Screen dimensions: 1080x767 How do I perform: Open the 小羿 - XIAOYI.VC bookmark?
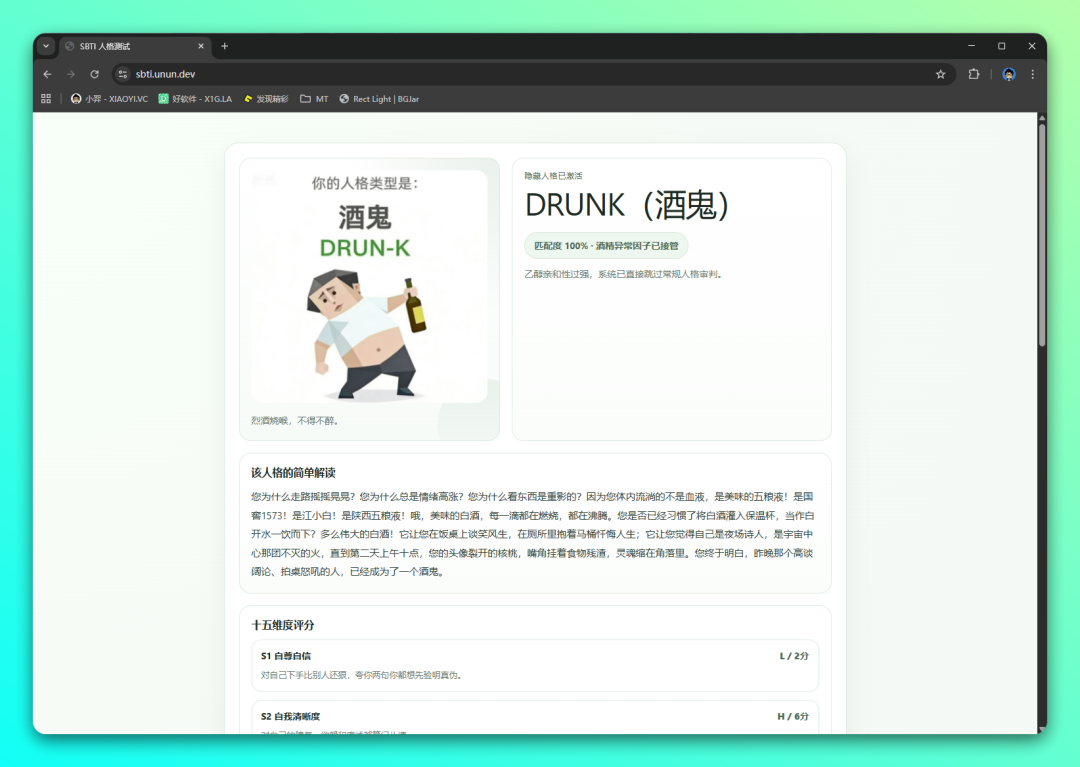click(110, 99)
